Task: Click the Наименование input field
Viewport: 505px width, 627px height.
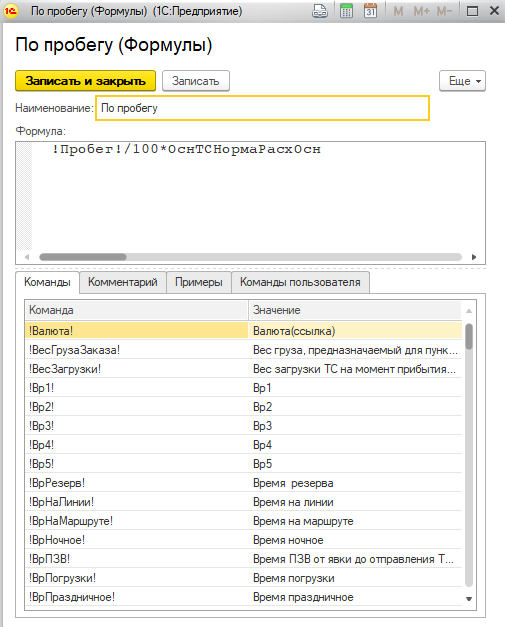Action: (x=262, y=108)
